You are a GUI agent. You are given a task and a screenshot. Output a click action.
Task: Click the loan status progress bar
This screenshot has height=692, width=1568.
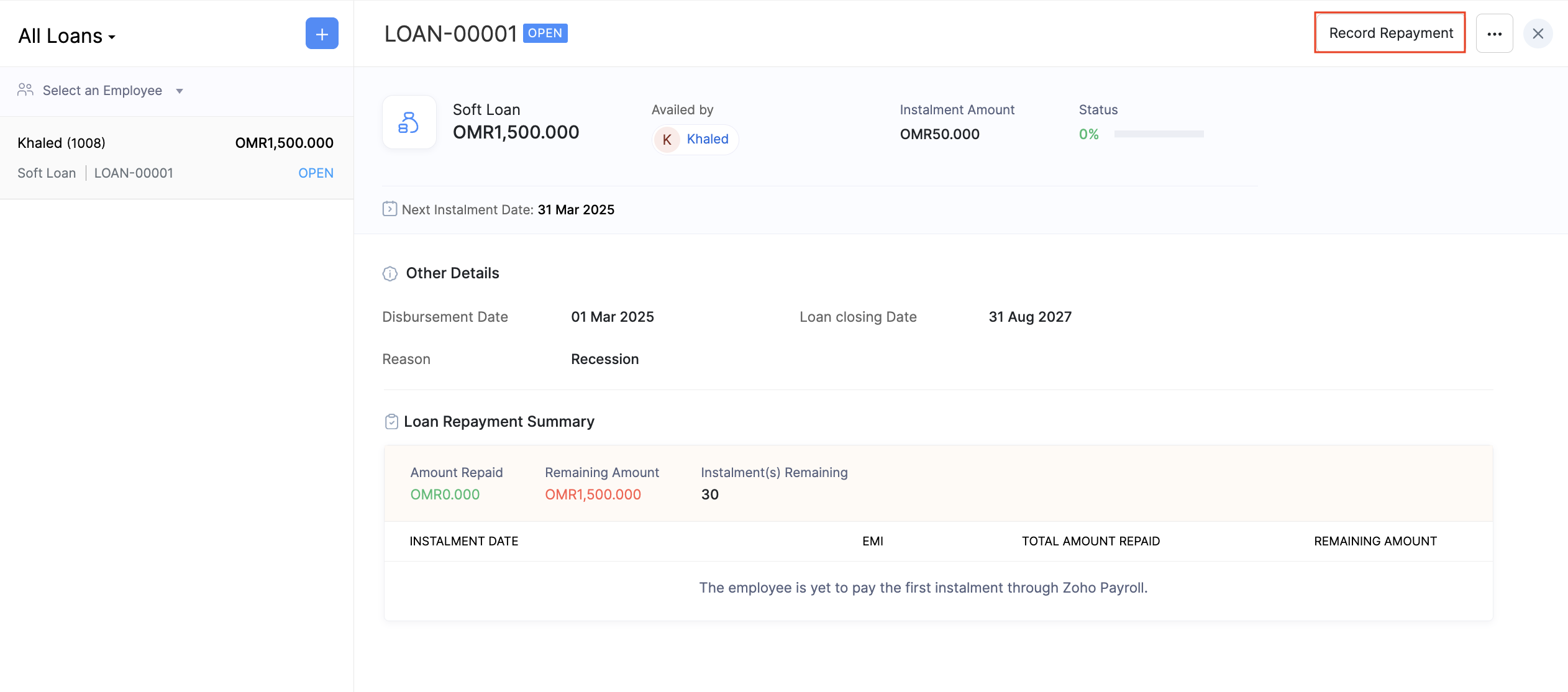[1159, 134]
